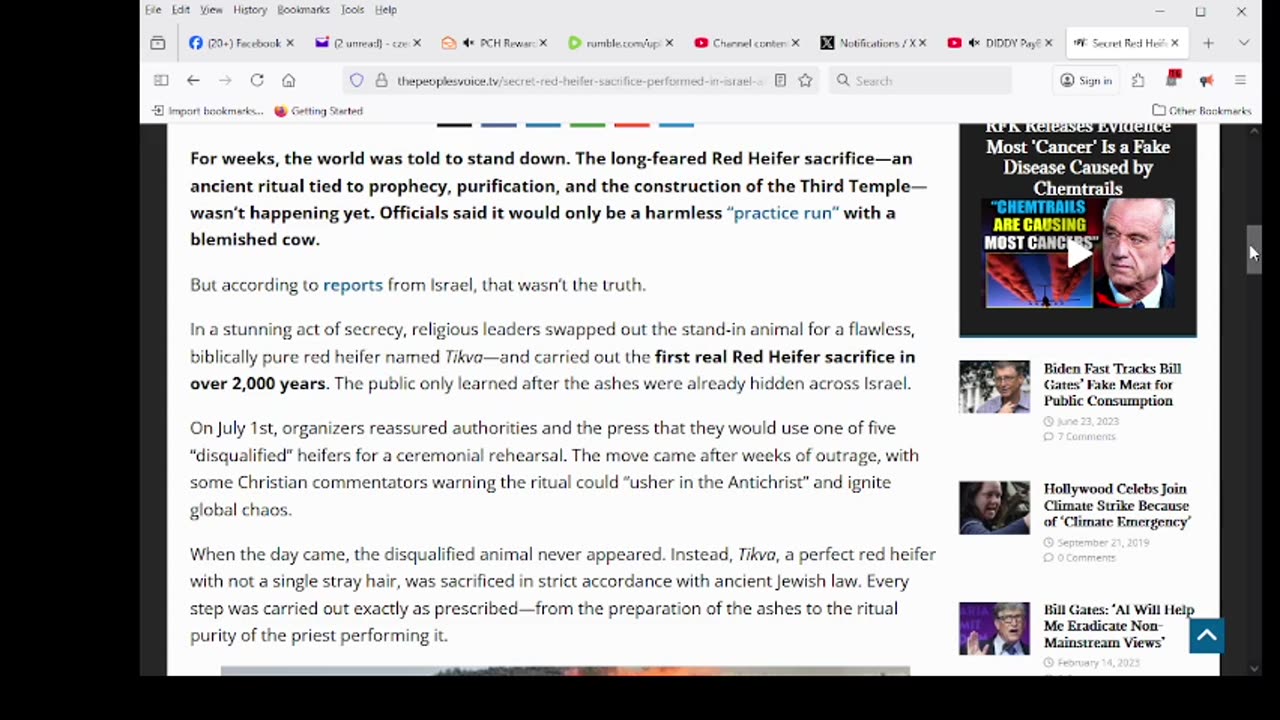Open Firefox View icon left of tabs
The image size is (1280, 720).
[158, 43]
